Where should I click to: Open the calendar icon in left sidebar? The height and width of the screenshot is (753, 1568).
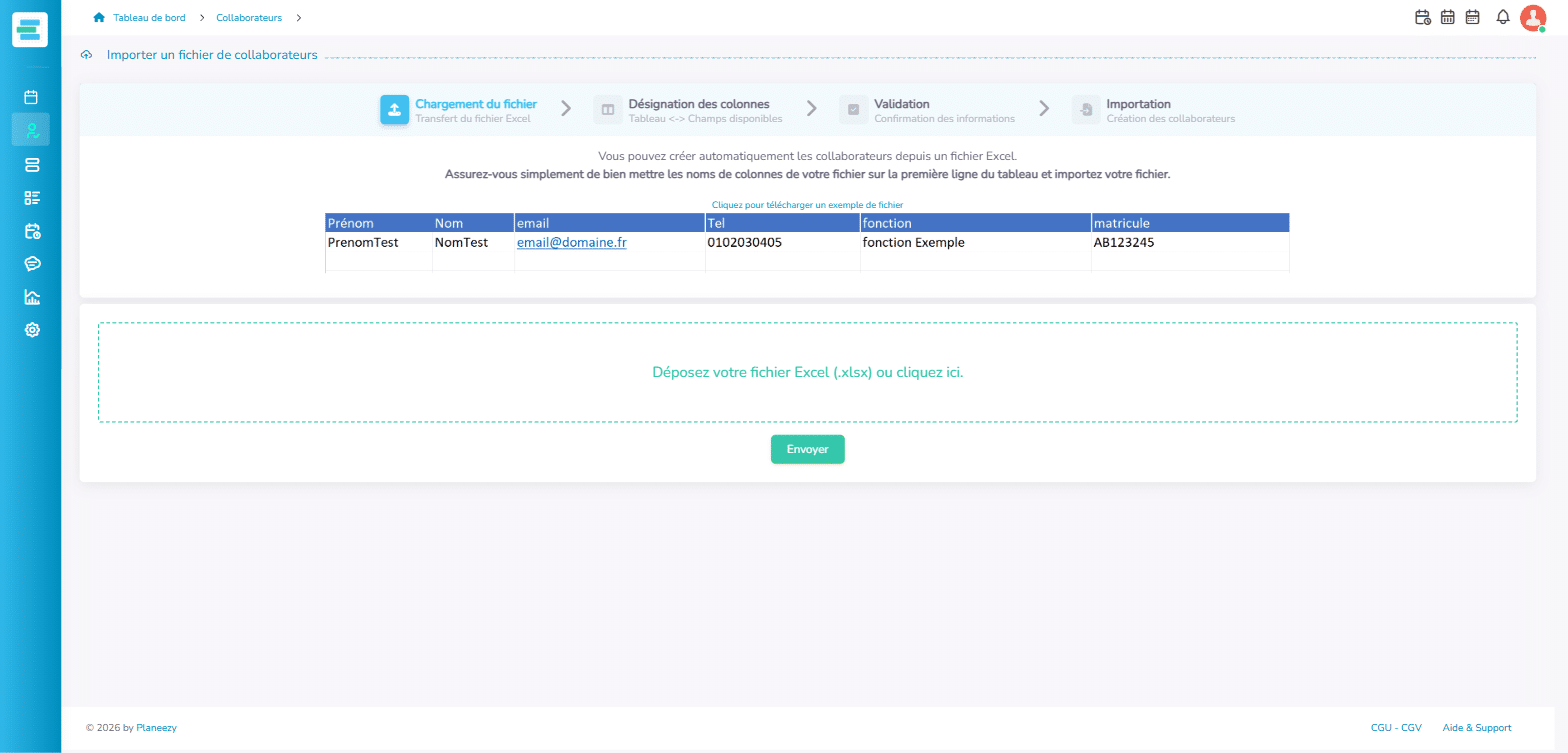(31, 97)
